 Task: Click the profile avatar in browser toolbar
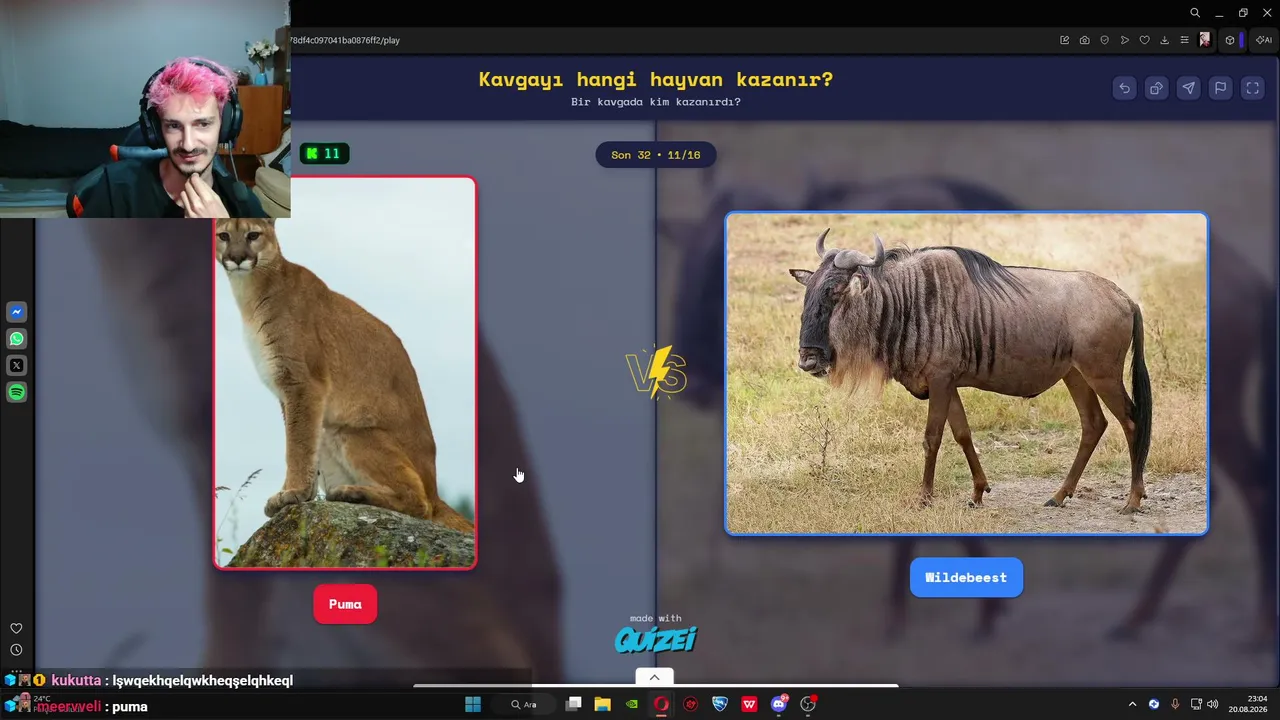pos(1205,40)
